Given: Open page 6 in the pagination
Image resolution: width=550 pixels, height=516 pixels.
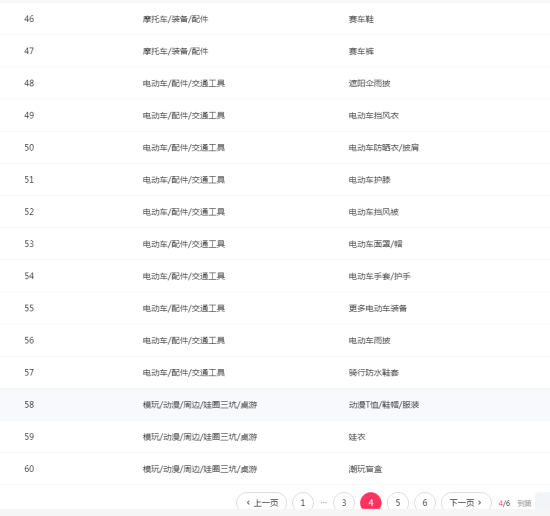Looking at the screenshot, I should (425, 503).
